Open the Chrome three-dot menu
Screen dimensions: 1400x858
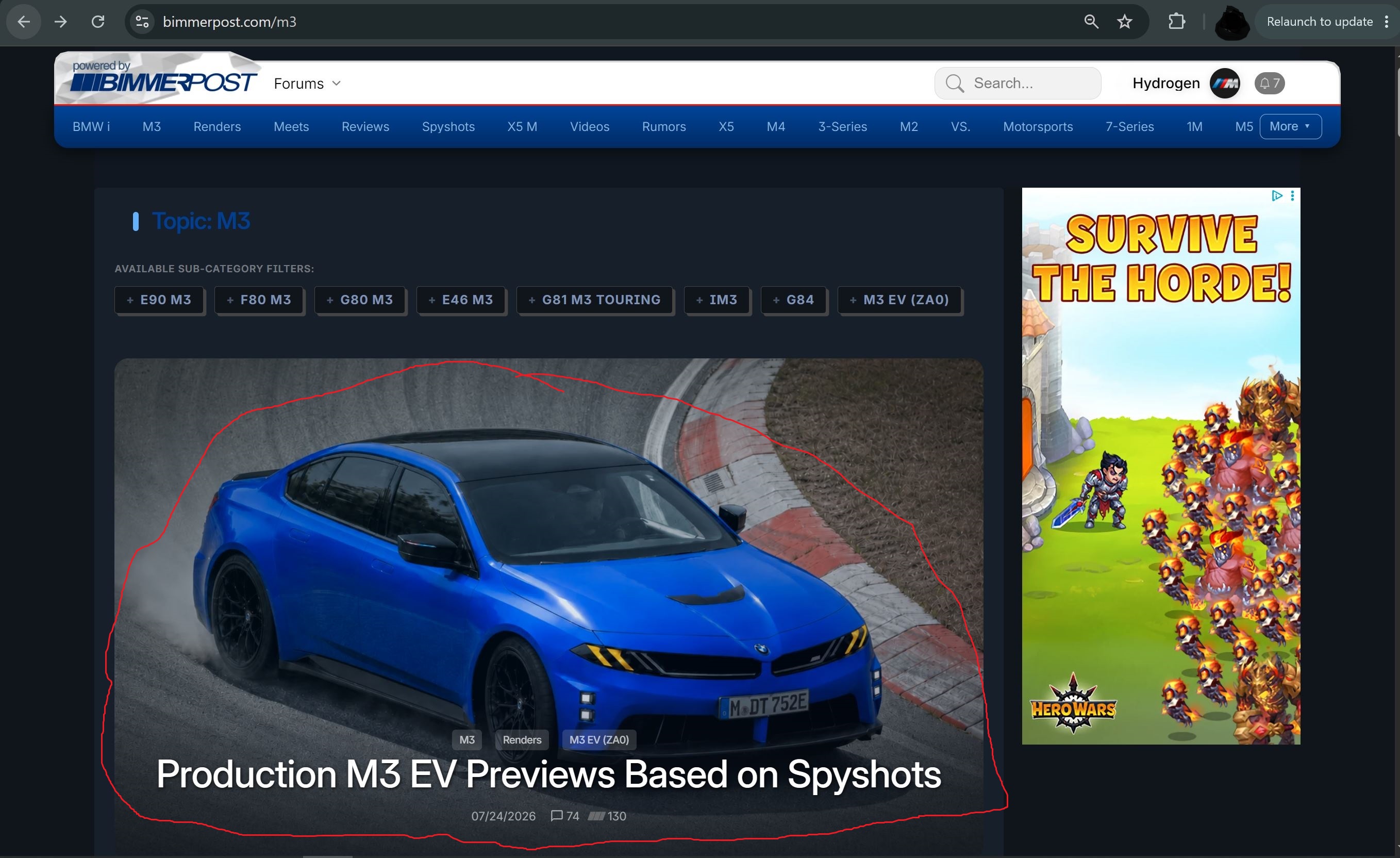(x=1387, y=22)
